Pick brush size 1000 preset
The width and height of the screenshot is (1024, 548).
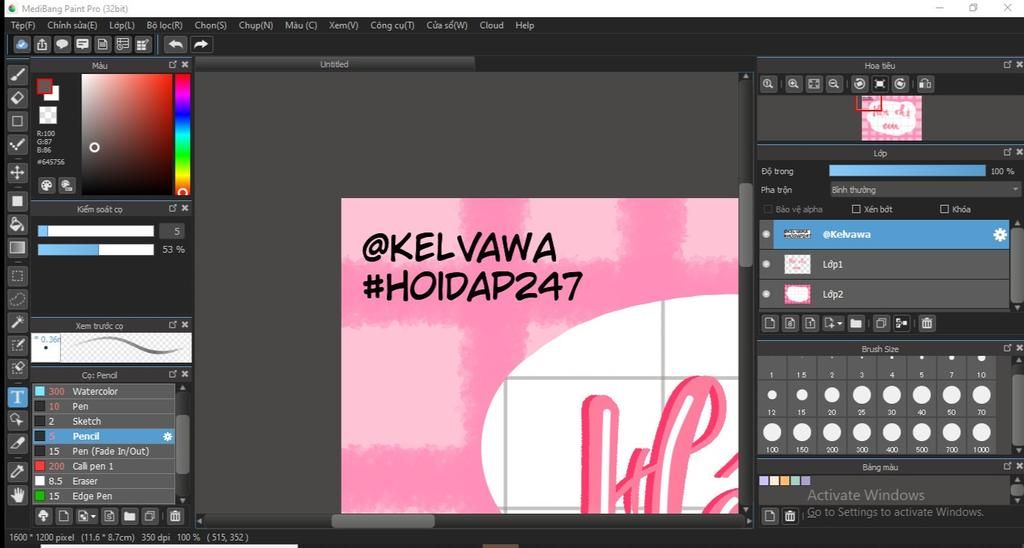(x=981, y=436)
